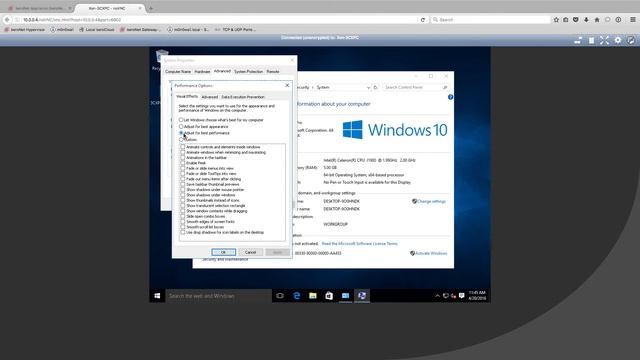Viewport: 640px width, 360px height.
Task: Select Let Windows choose what's best radio
Action: click(181, 120)
